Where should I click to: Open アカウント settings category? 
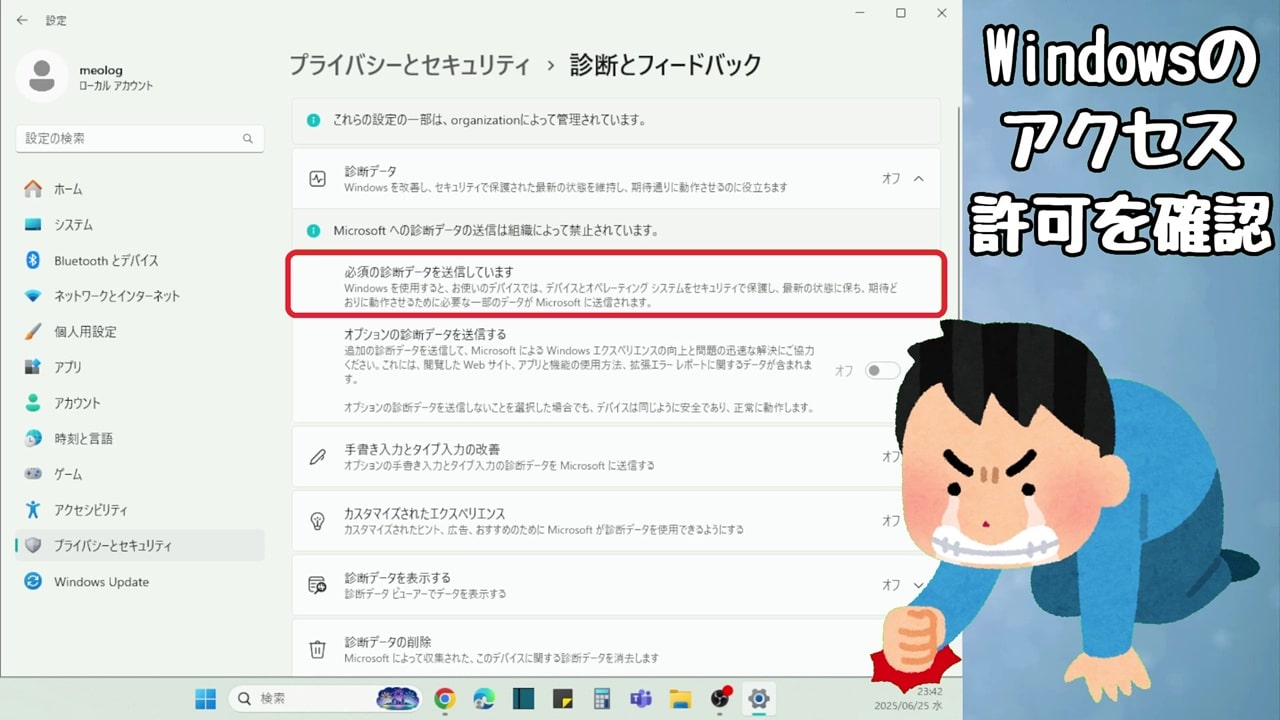point(140,403)
